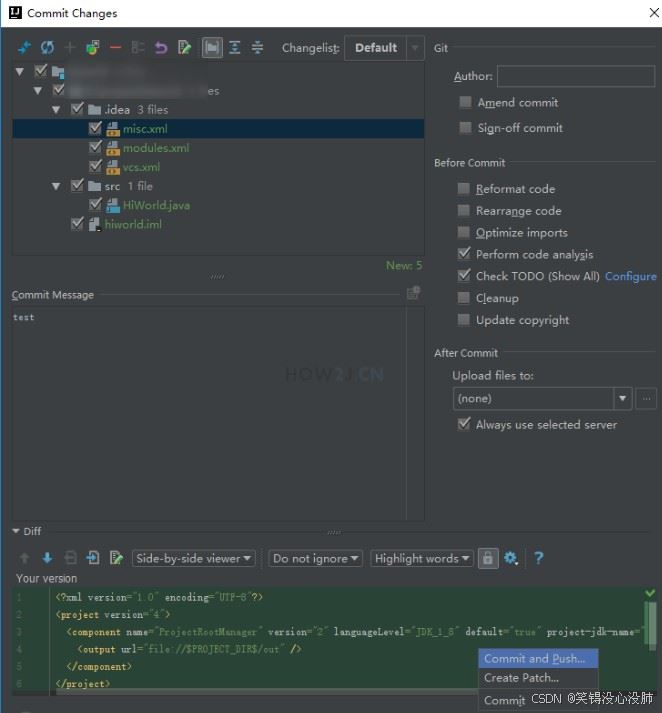
Task: Open Side-by-side viewer dropdown
Action: tap(194, 558)
